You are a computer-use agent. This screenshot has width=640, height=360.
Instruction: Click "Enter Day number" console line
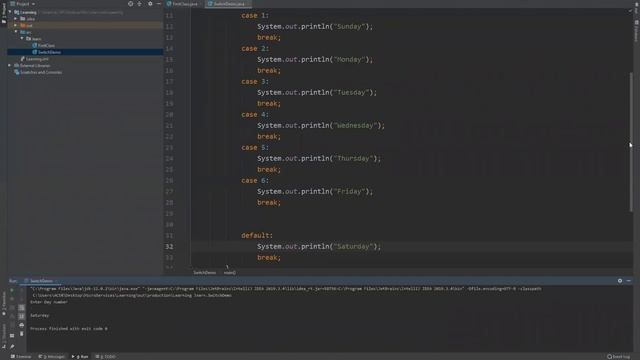pos(49,302)
